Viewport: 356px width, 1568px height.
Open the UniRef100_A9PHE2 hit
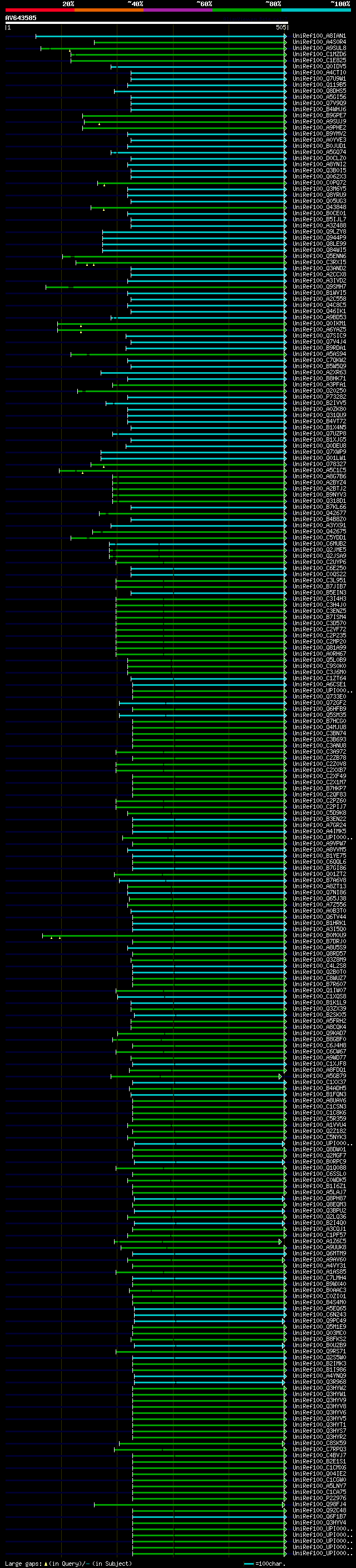pyautogui.click(x=319, y=128)
